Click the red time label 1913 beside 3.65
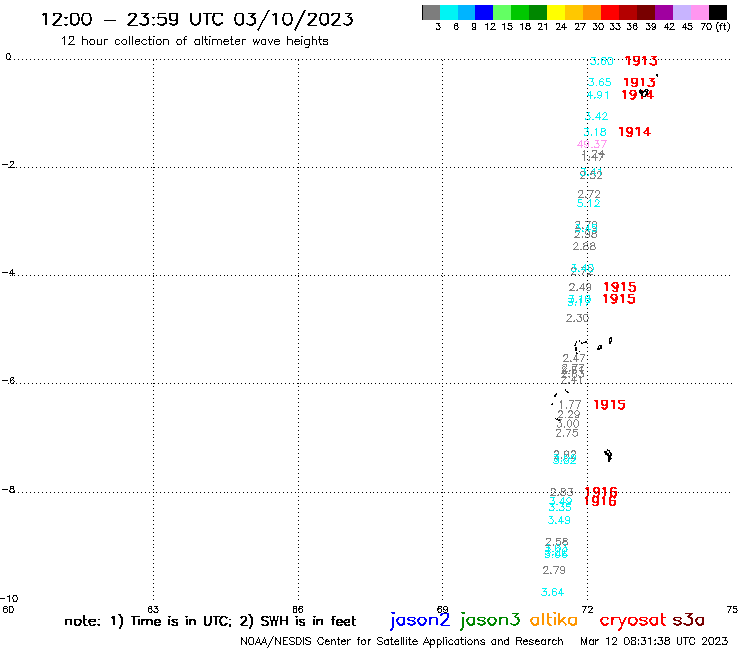The image size is (740, 650). 639,82
